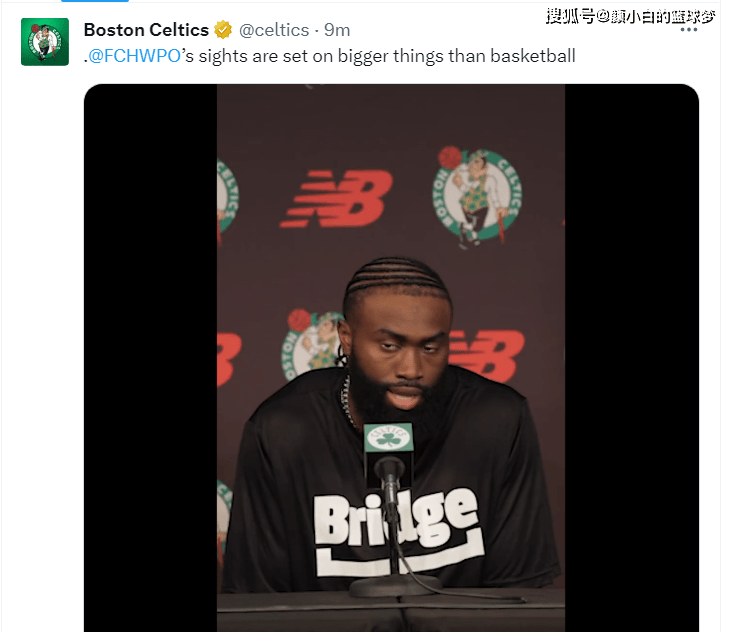Click the black letterbox area left of video
Viewport: 730px width, 632px height.
click(150, 358)
